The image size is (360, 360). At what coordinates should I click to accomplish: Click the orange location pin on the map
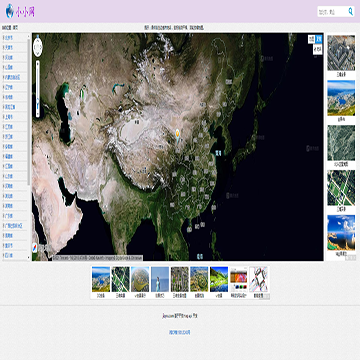tap(178, 134)
